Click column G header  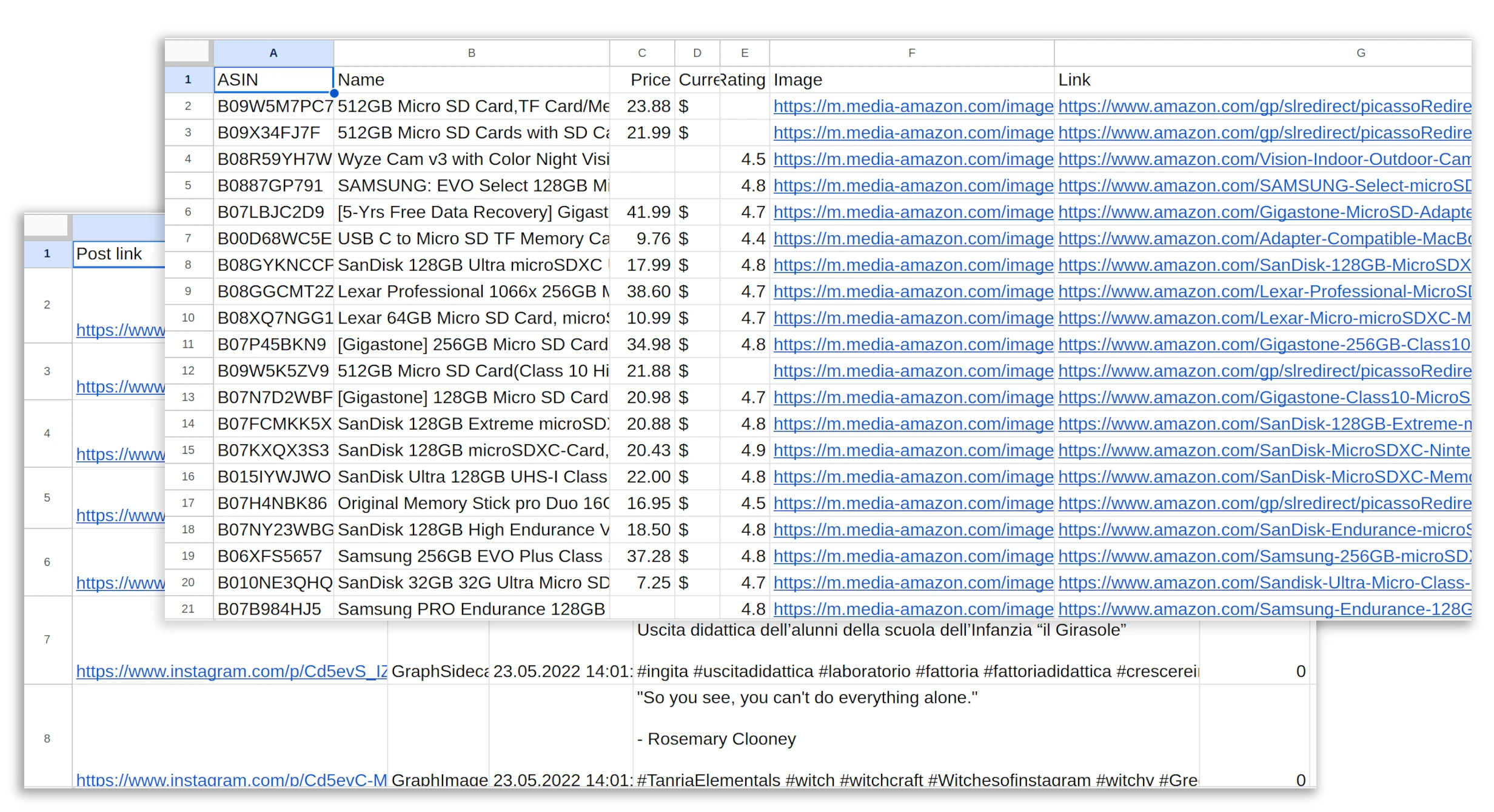pyautogui.click(x=1360, y=53)
